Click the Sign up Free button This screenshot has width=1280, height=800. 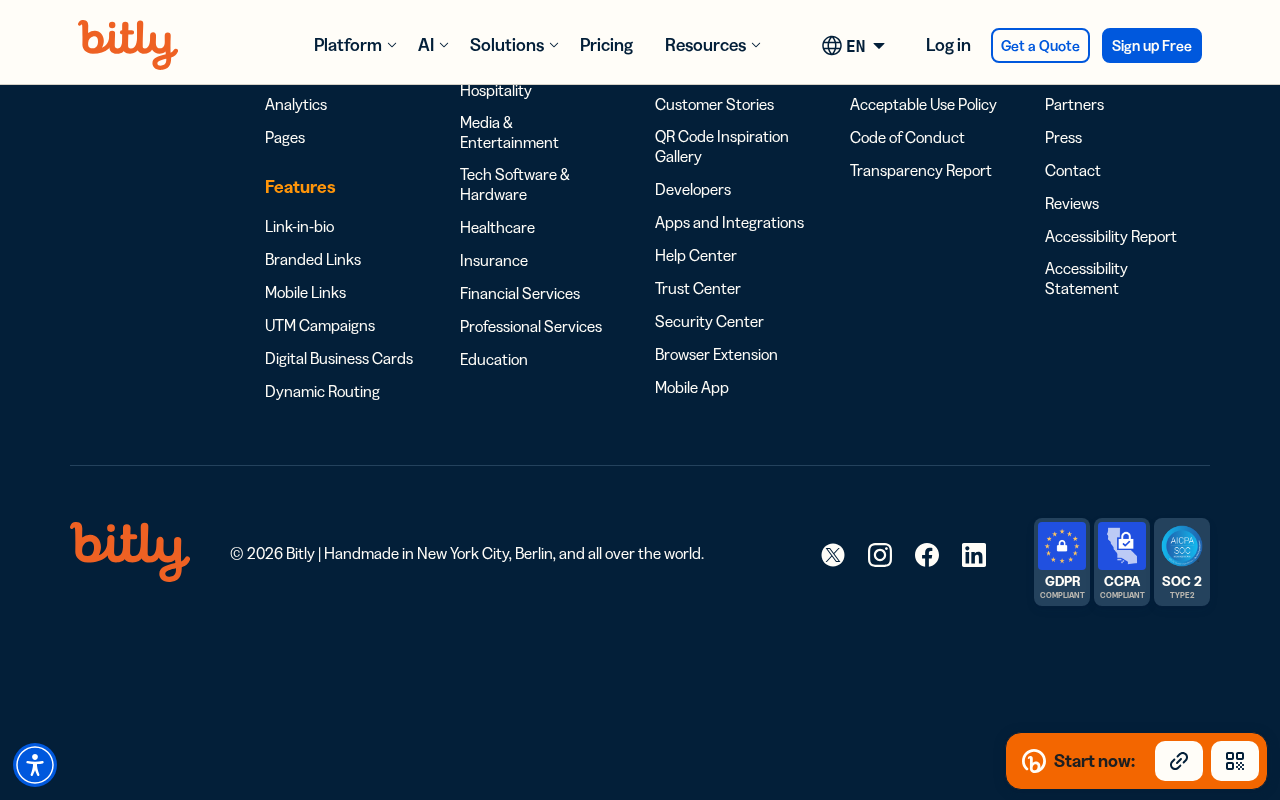(1152, 46)
